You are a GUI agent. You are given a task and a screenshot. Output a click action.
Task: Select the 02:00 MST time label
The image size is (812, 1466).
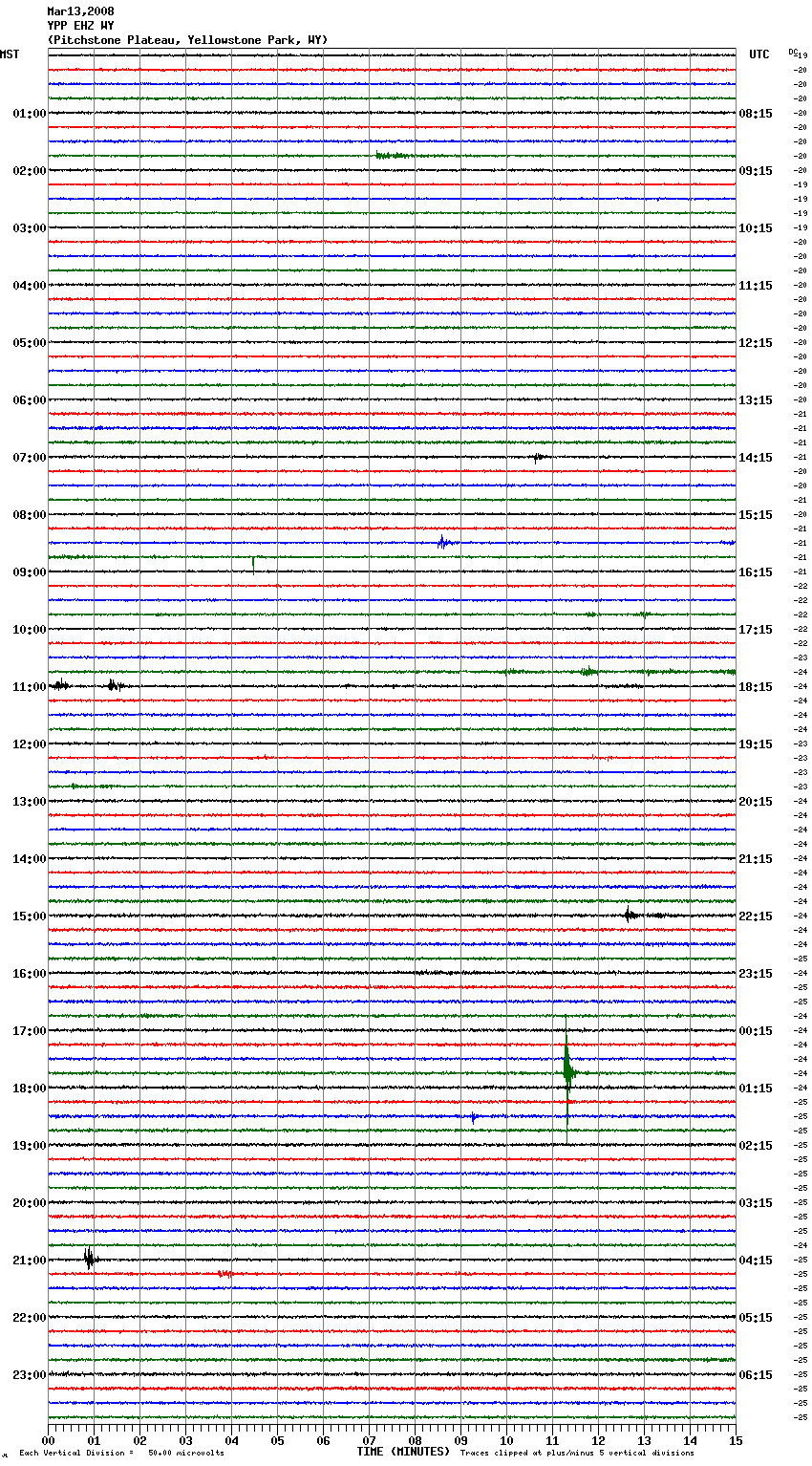tap(30, 171)
